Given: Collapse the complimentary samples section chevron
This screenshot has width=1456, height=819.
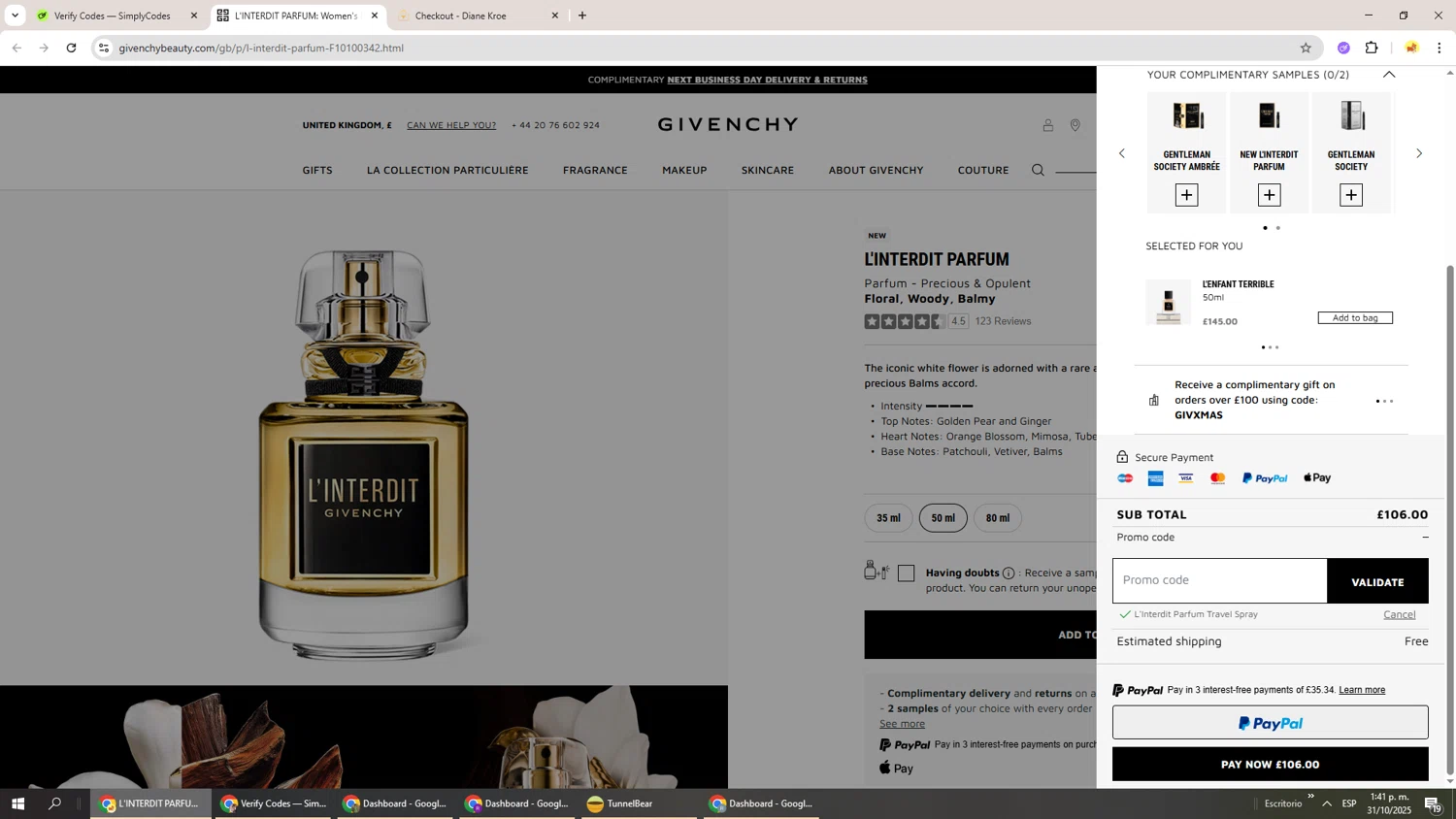Looking at the screenshot, I should (x=1389, y=75).
